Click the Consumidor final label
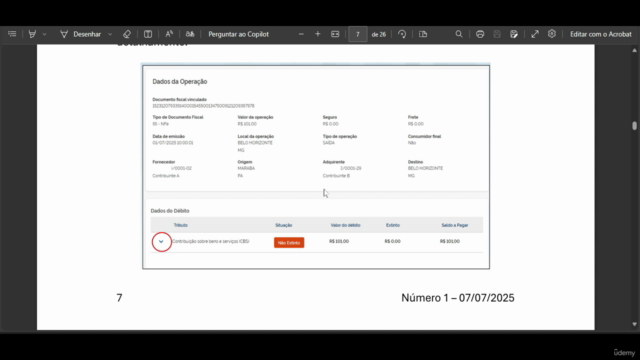 pos(424,136)
